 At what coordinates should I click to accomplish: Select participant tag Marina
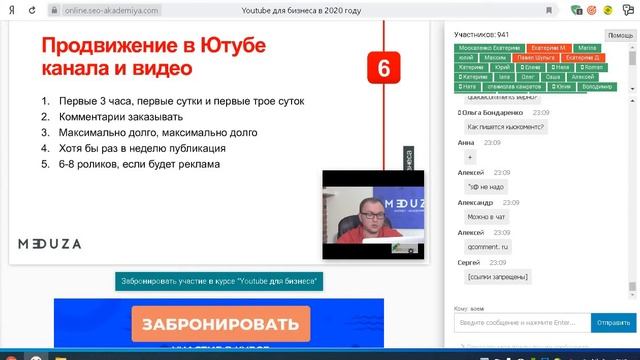click(587, 48)
